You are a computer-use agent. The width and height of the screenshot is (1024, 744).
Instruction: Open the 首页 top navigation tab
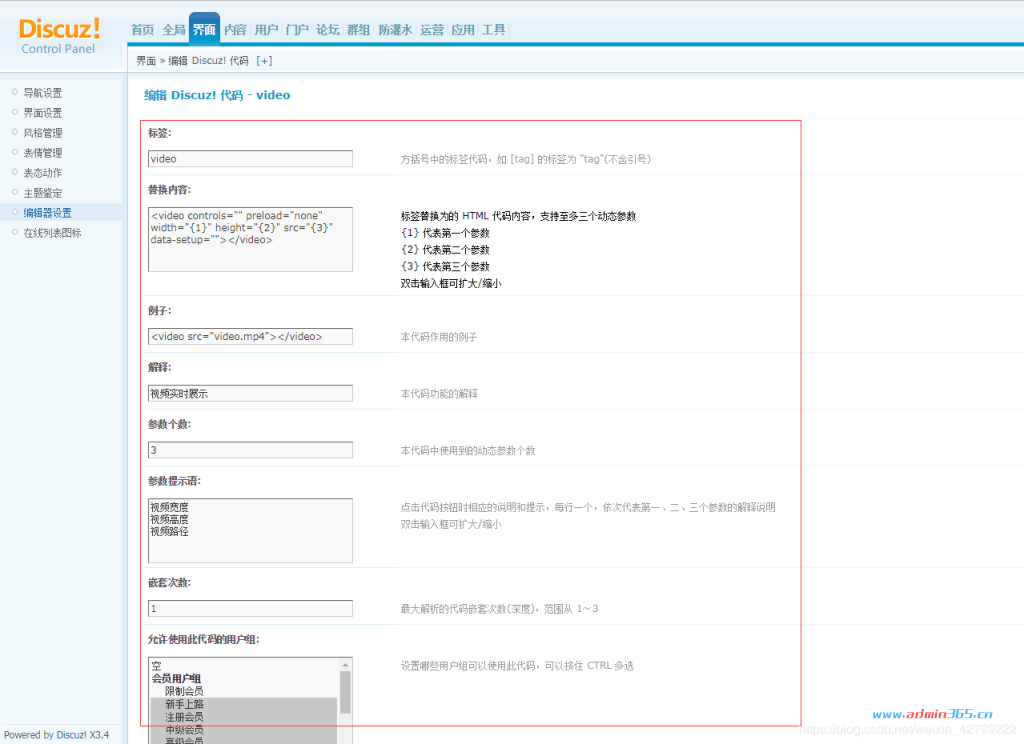point(142,29)
